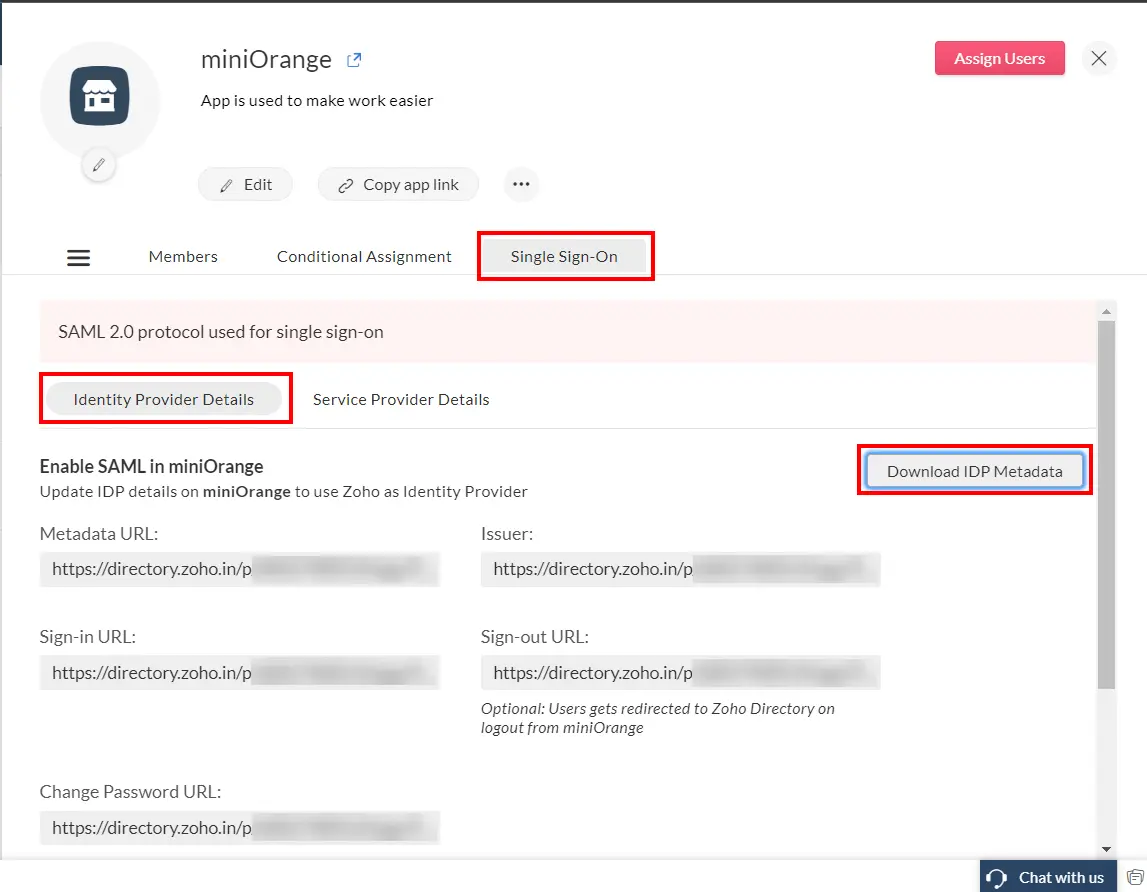The height and width of the screenshot is (892, 1147).
Task: Switch to the Service Provider Details tab
Action: point(401,400)
